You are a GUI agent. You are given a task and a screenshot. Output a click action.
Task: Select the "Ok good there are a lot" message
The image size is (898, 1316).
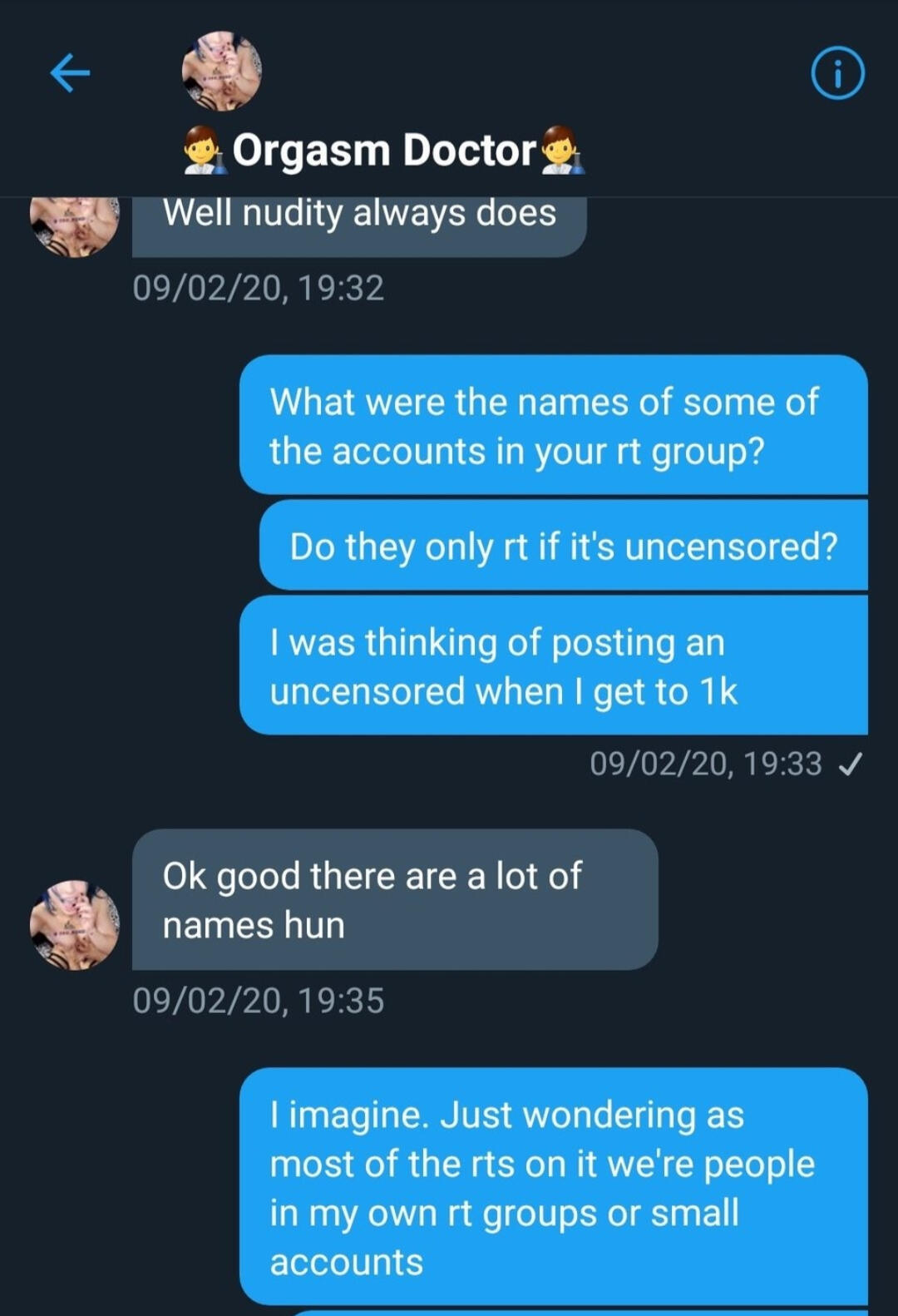(x=395, y=899)
